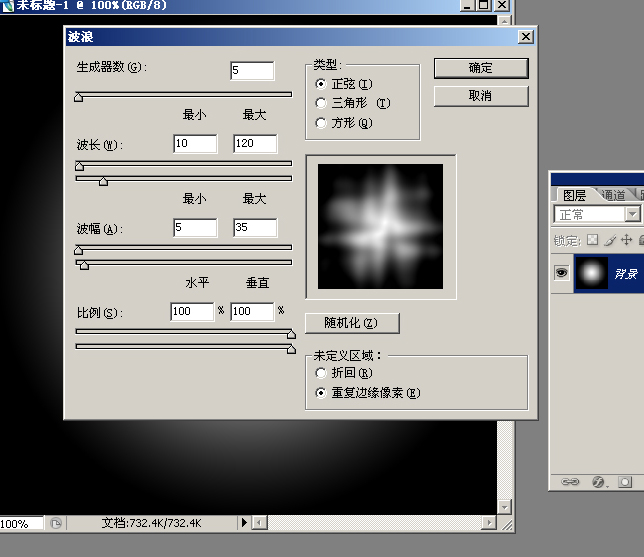Switch to the 图层 tab
The image size is (644, 557).
coord(574,195)
